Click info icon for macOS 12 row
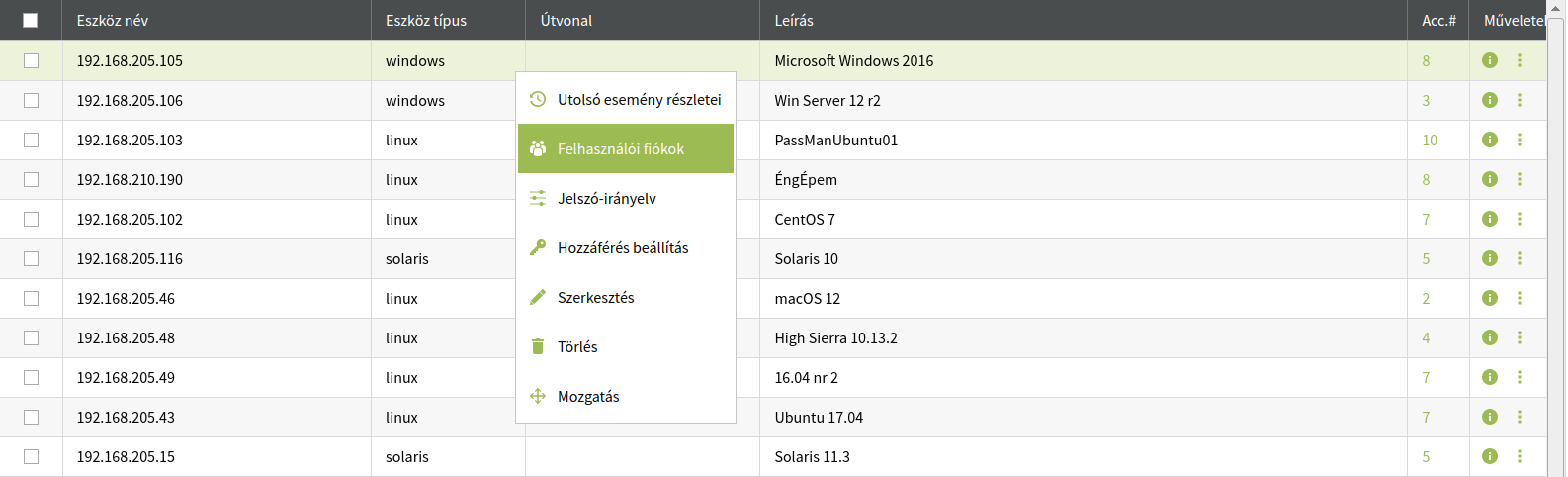Image resolution: width=1568 pixels, height=477 pixels. (1490, 298)
